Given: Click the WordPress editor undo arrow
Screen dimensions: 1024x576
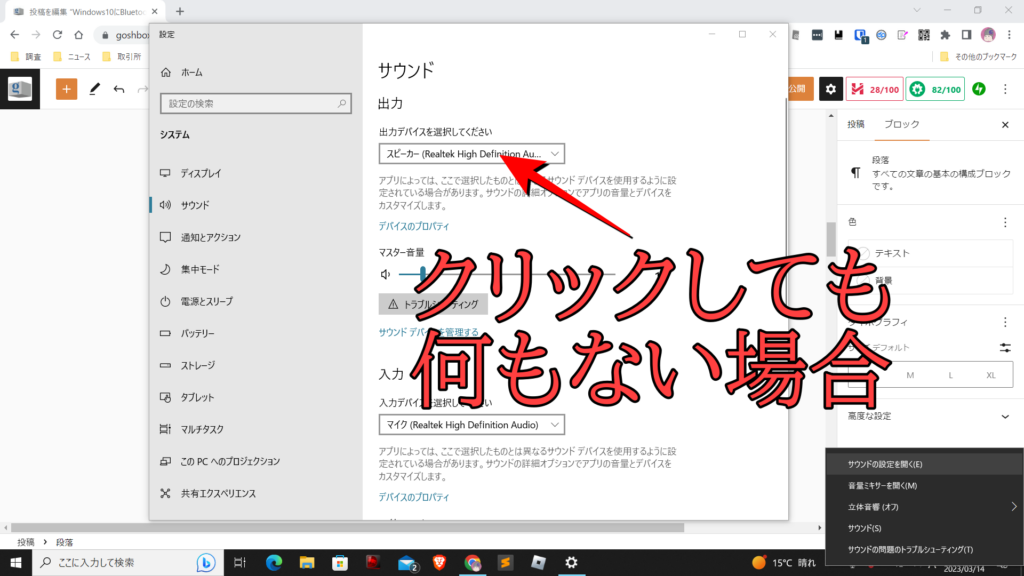Looking at the screenshot, I should pyautogui.click(x=119, y=89).
